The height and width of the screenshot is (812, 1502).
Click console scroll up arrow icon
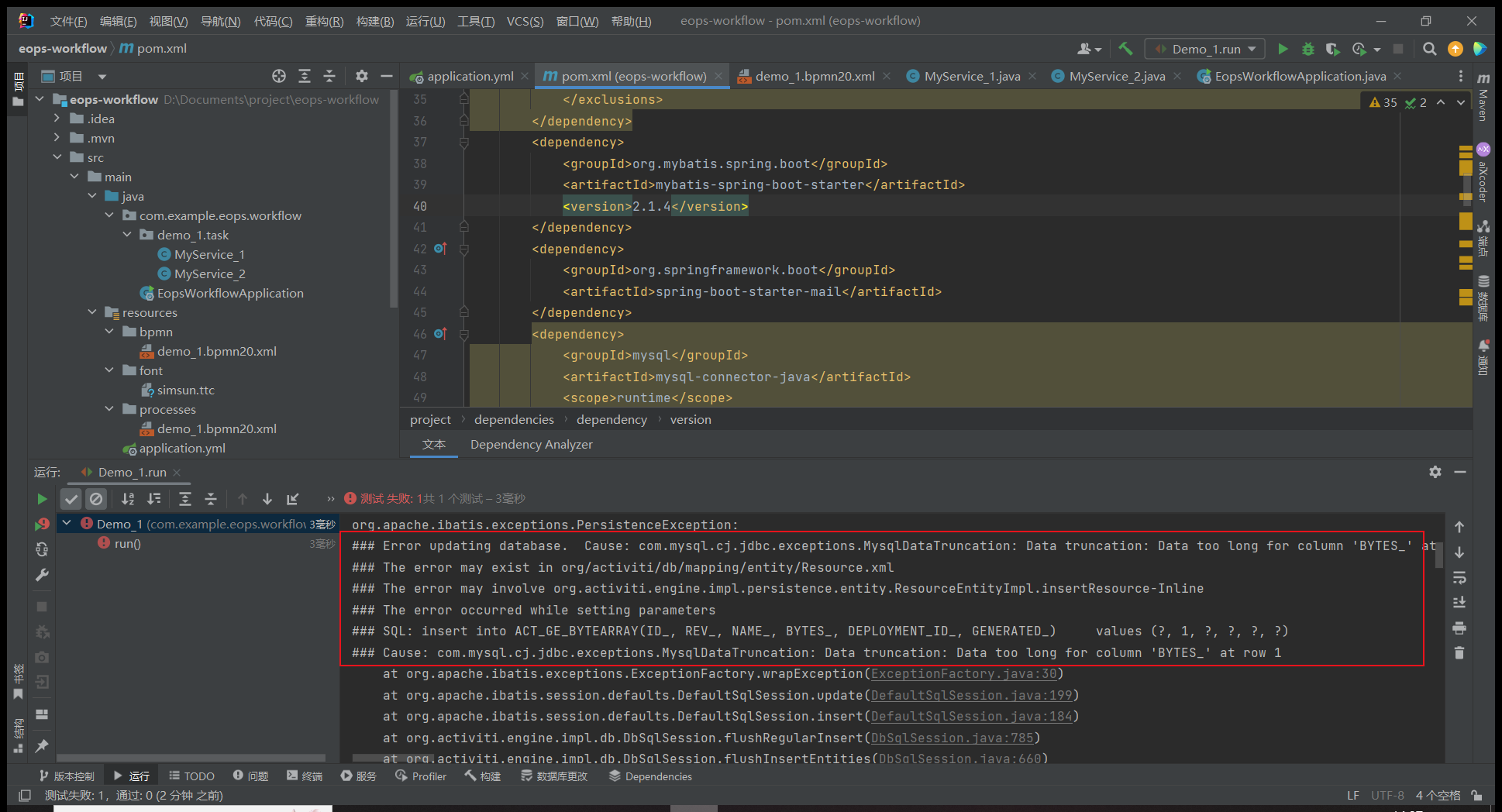(1459, 528)
